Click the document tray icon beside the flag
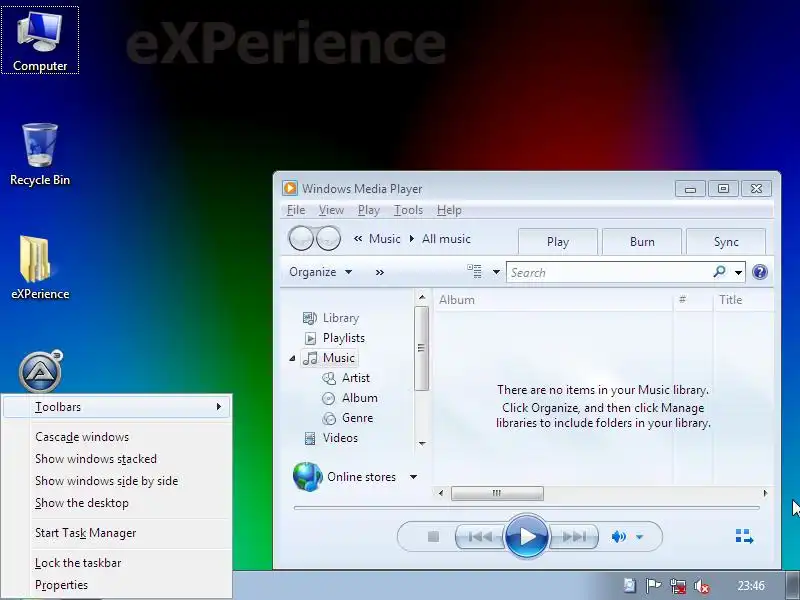The width and height of the screenshot is (800, 600). tap(630, 586)
